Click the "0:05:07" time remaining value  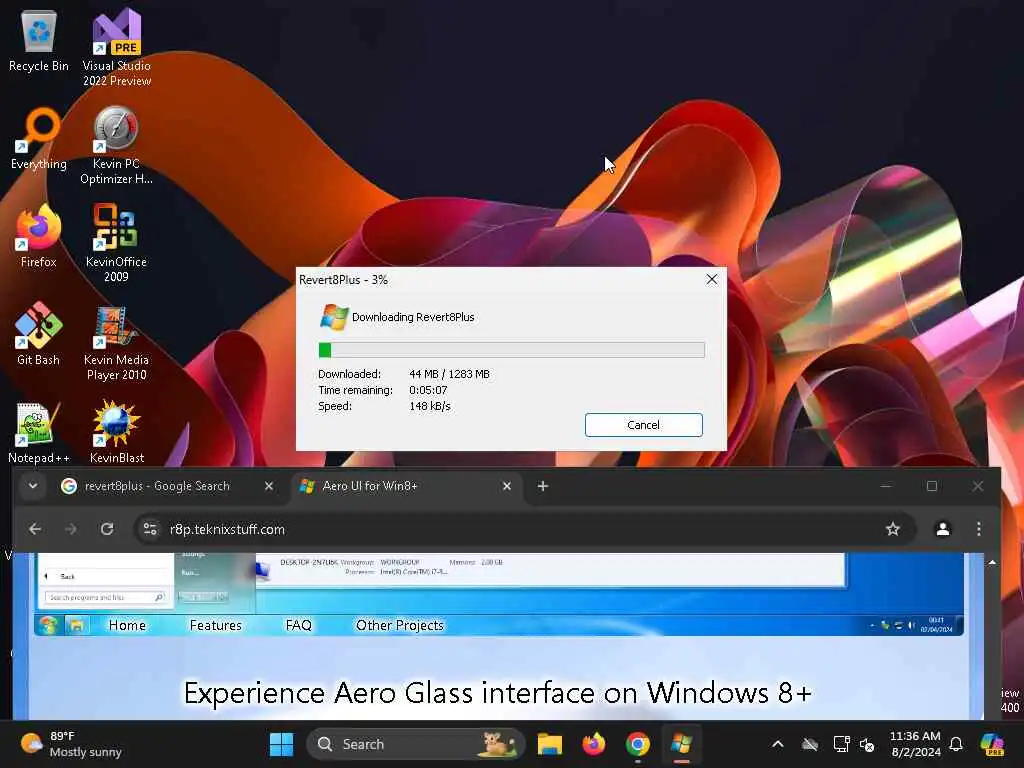click(x=428, y=390)
